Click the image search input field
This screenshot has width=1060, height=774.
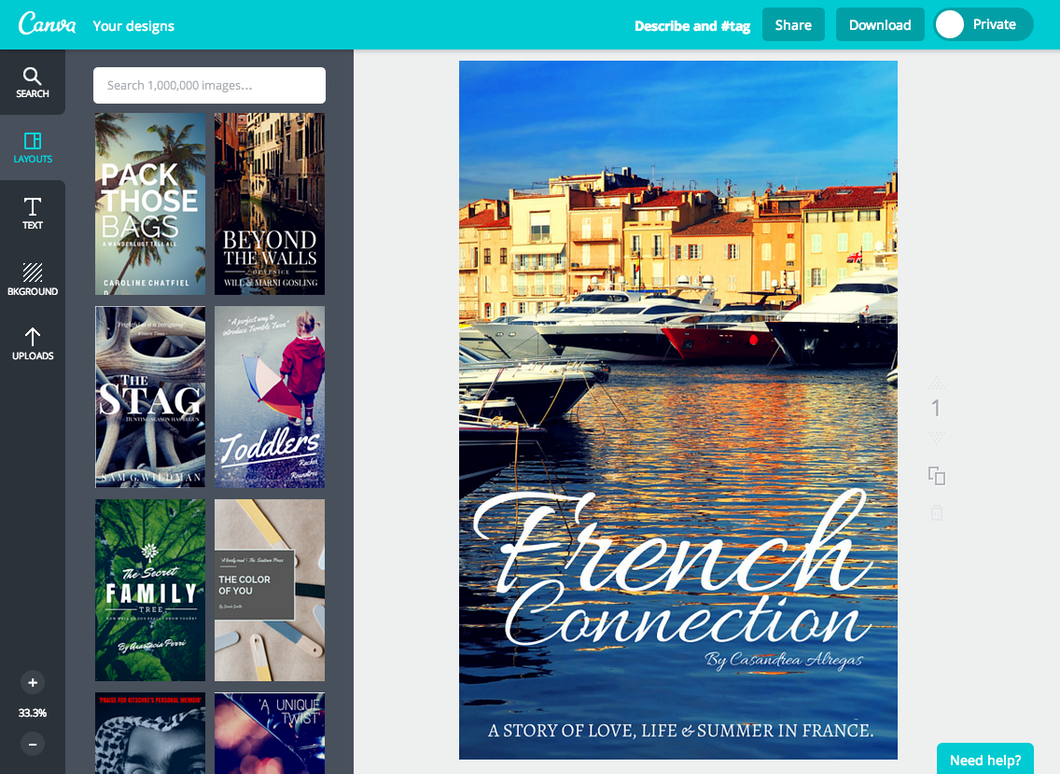pos(209,85)
